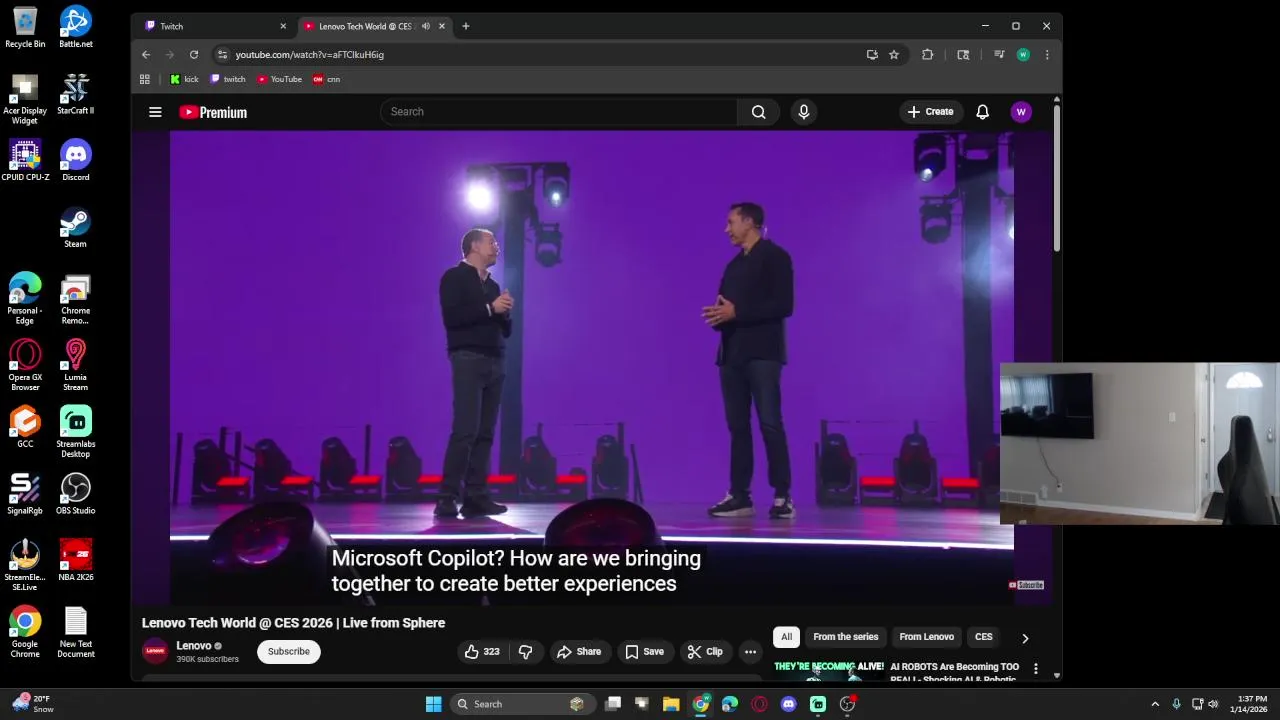This screenshot has width=1280, height=720.
Task: Show hidden system tray icons chevron
Action: [1155, 704]
